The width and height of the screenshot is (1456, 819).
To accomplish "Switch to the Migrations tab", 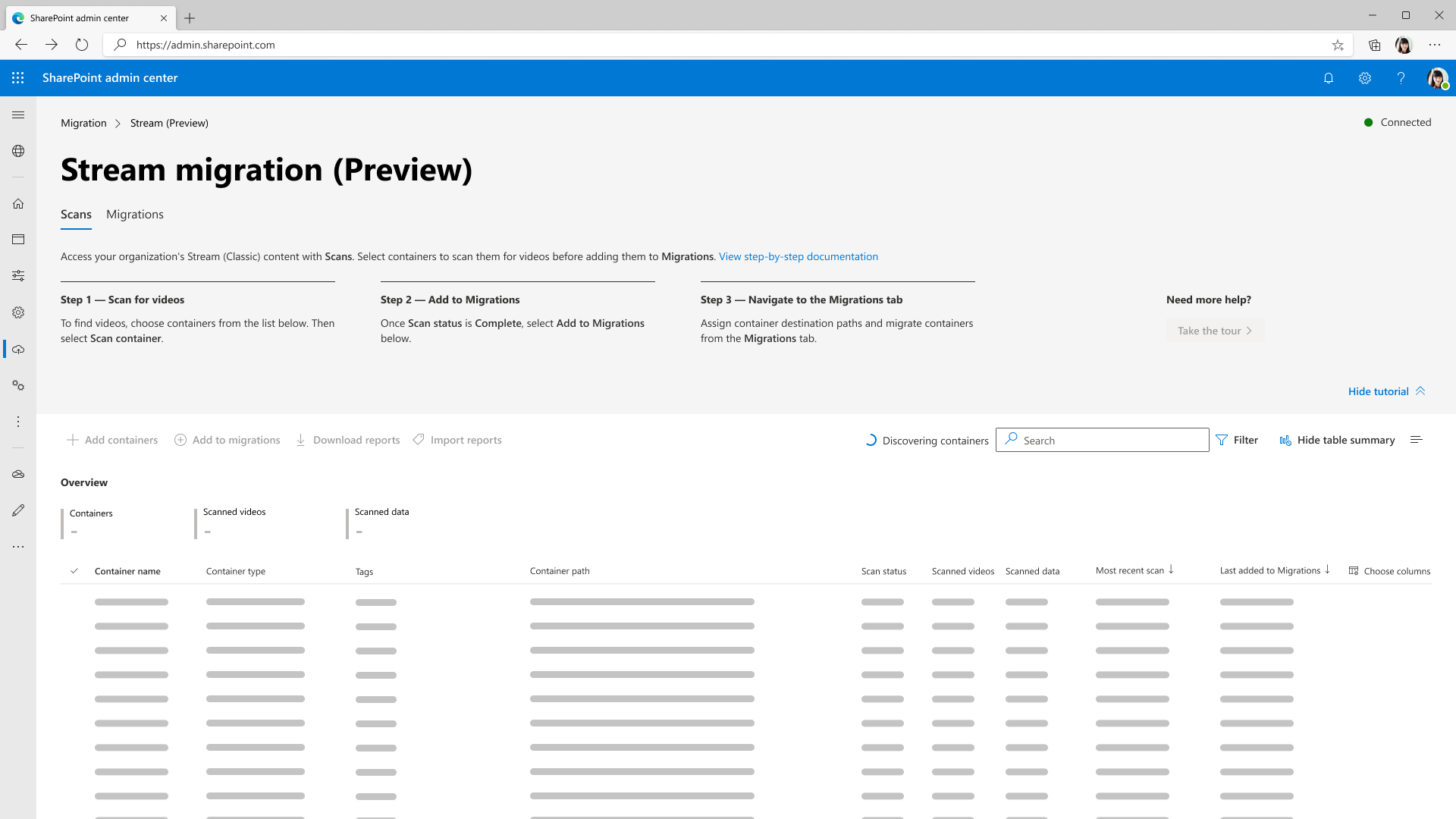I will click(134, 214).
